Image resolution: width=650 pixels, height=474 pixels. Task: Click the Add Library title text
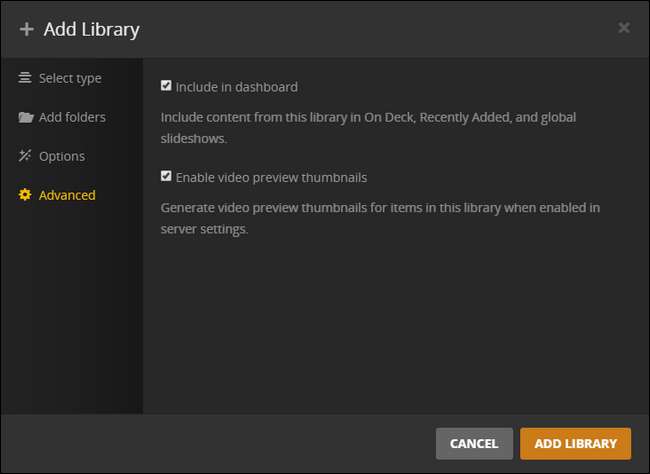pos(91,29)
